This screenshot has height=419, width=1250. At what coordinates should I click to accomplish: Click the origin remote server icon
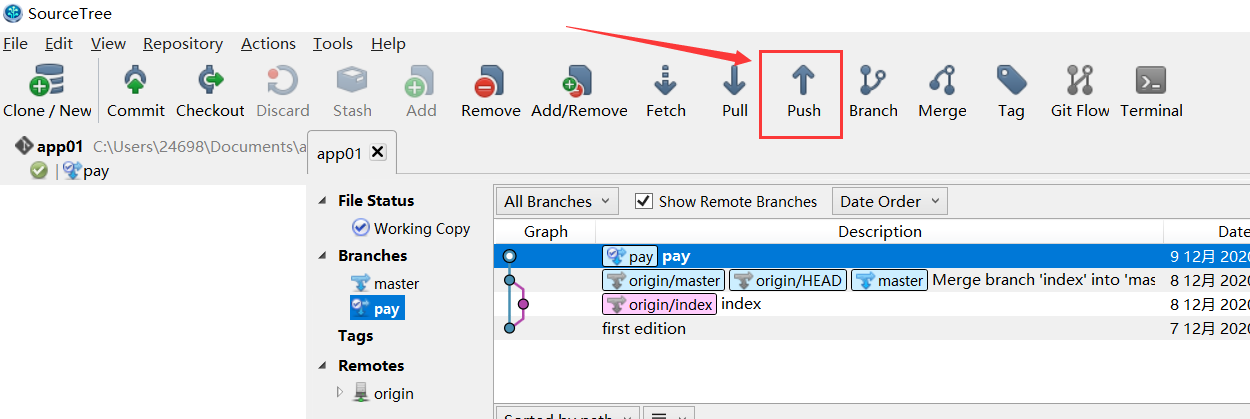point(360,393)
